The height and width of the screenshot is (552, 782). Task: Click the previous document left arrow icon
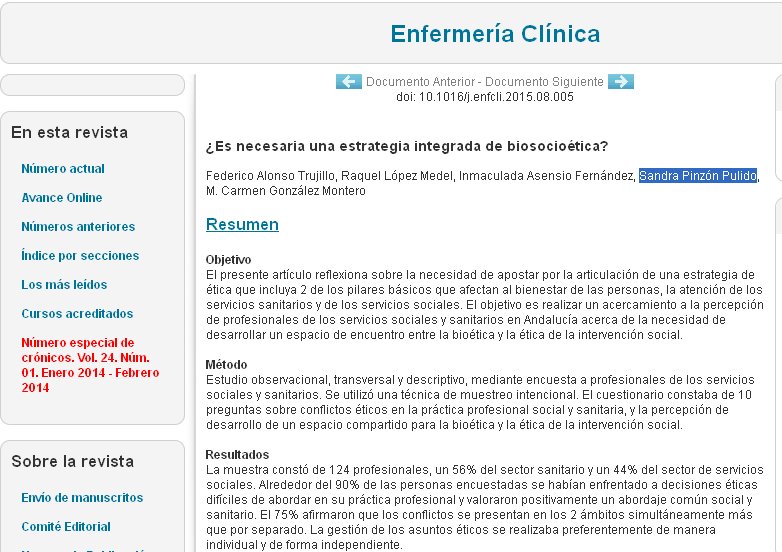(x=348, y=81)
